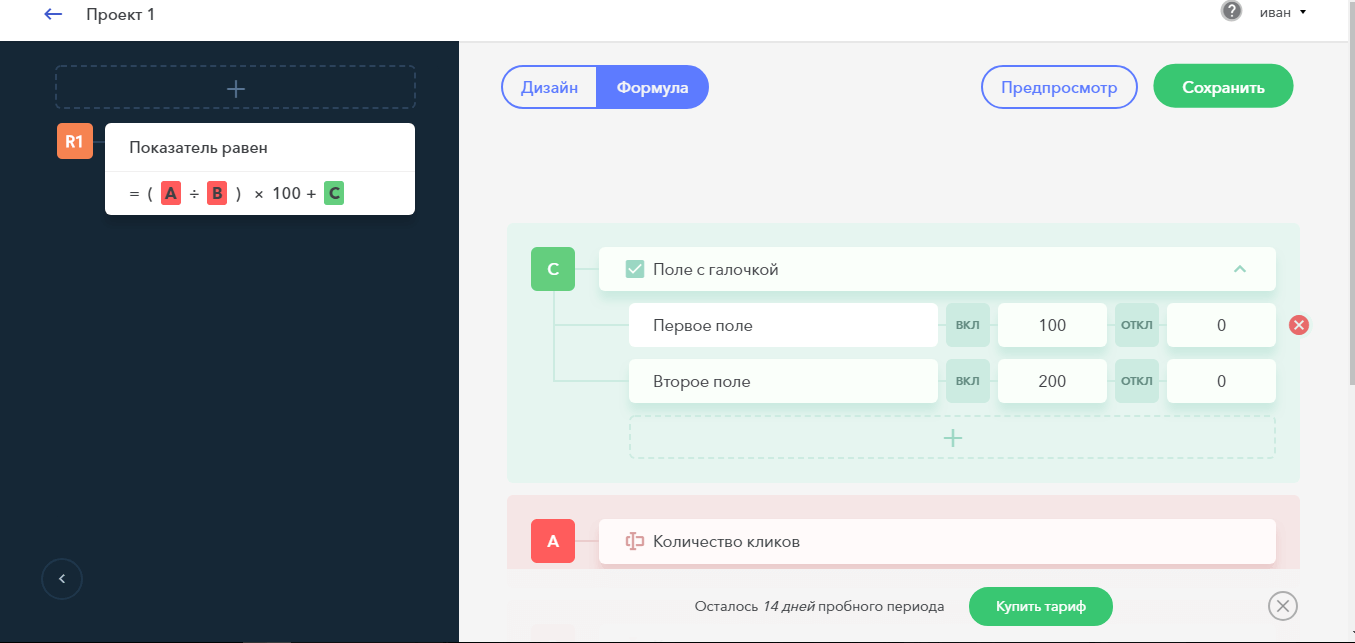The width and height of the screenshot is (1355, 643).
Task: Click the green C variable badge
Action: [x=553, y=269]
